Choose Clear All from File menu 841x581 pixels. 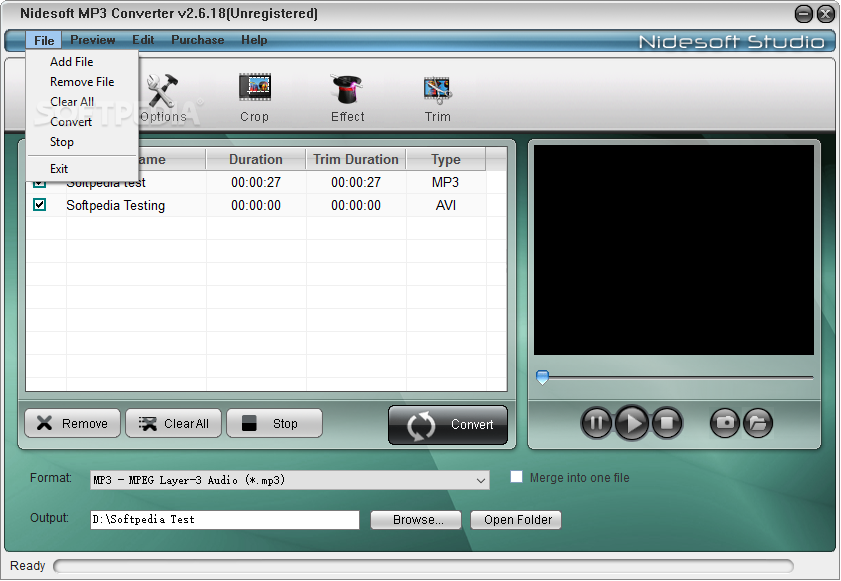[82, 101]
